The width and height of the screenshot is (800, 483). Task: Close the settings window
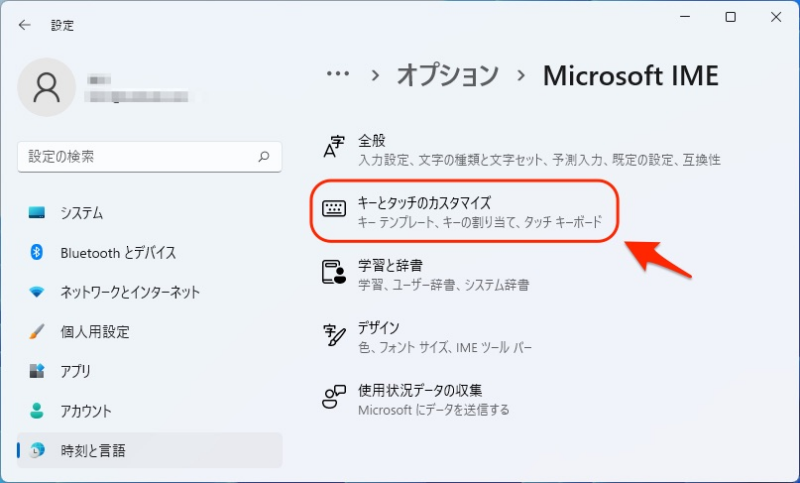(776, 17)
